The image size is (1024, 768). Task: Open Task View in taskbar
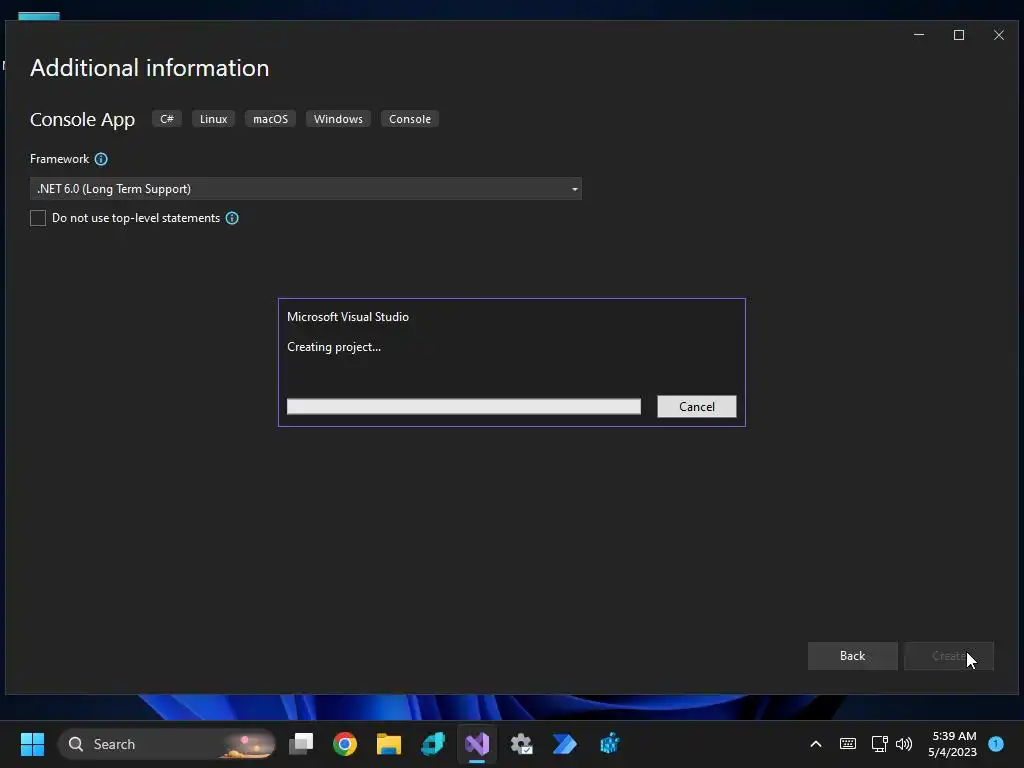[x=301, y=744]
